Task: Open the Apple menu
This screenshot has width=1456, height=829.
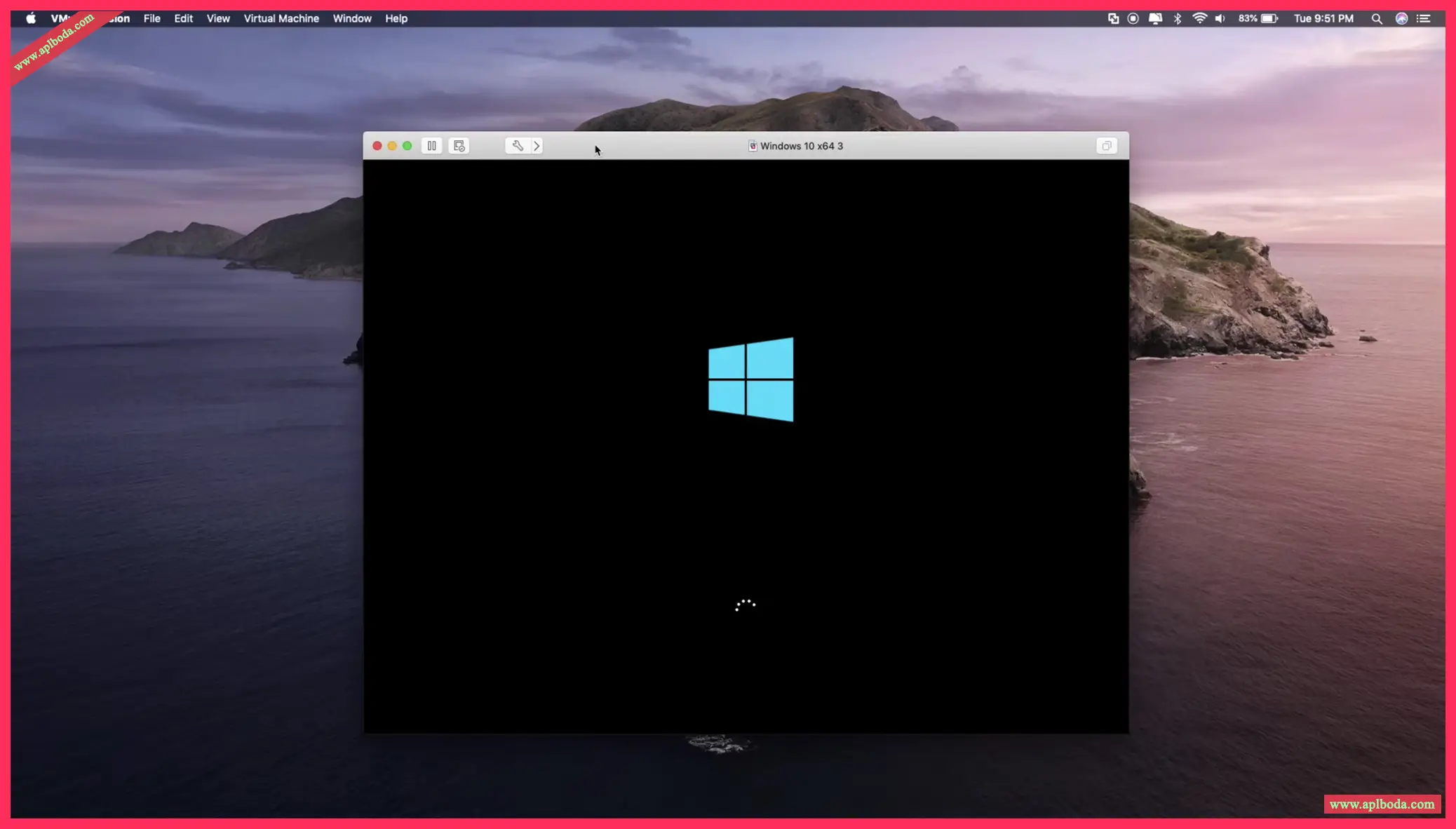Action: click(x=31, y=18)
